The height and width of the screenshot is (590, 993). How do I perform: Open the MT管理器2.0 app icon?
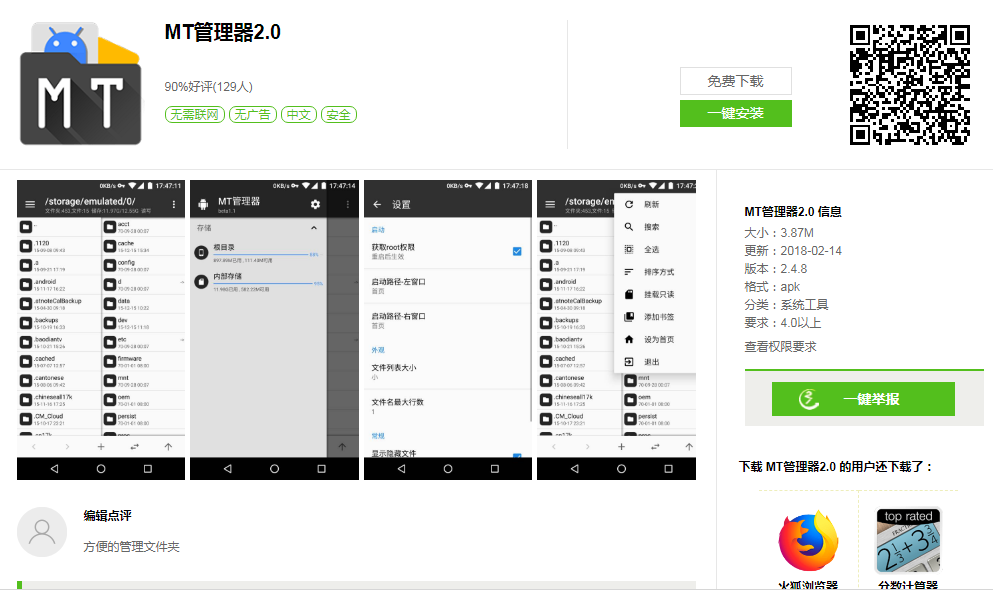80,84
